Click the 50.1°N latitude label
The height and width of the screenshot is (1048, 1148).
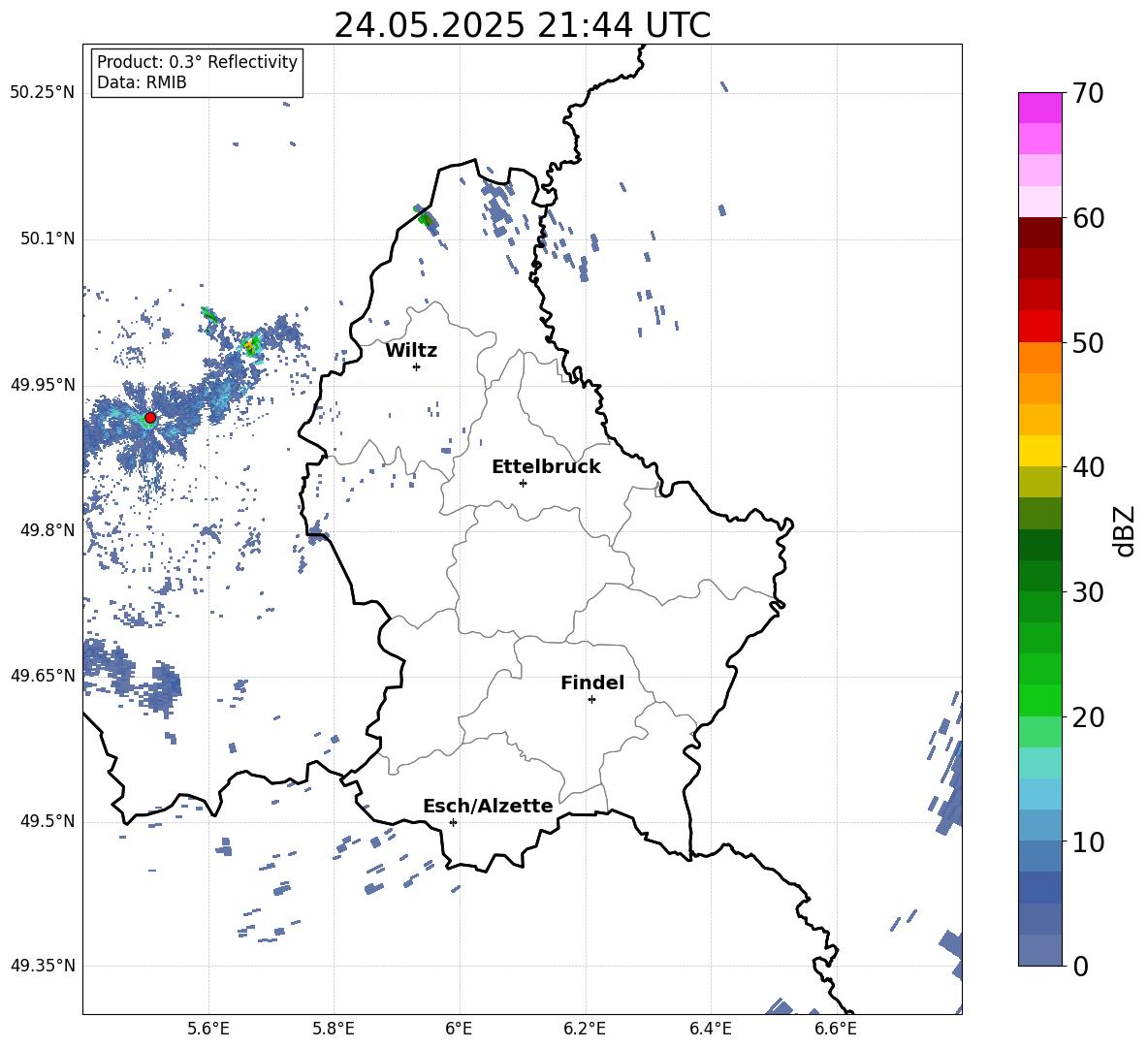[48, 239]
